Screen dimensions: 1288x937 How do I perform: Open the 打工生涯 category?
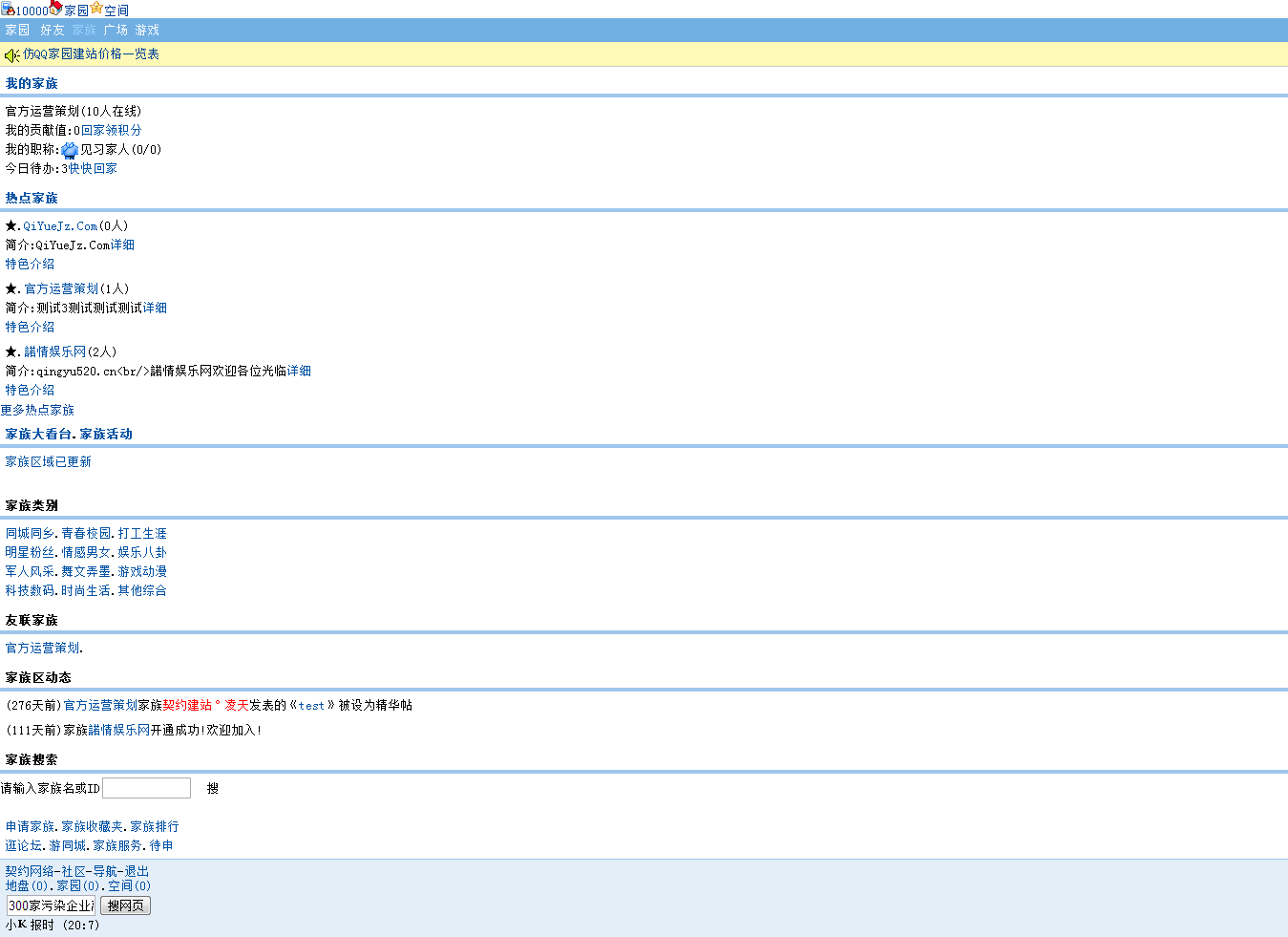pos(142,534)
